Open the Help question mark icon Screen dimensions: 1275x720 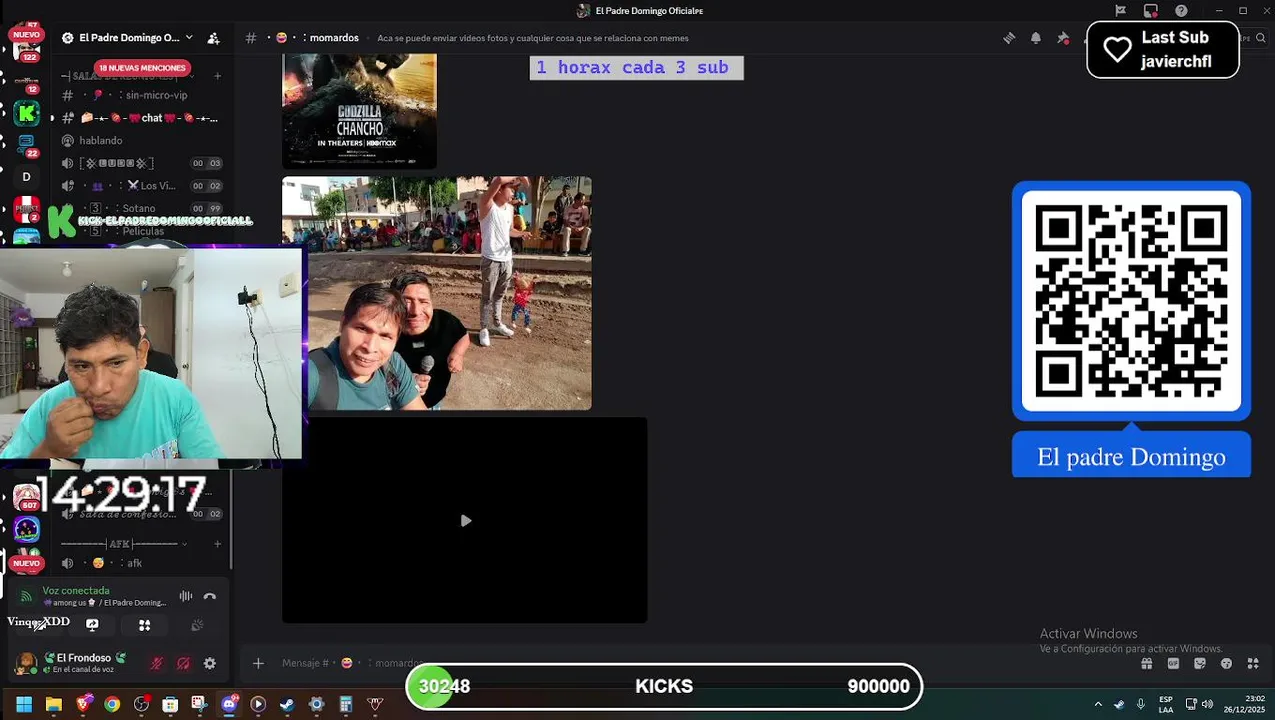click(1181, 11)
